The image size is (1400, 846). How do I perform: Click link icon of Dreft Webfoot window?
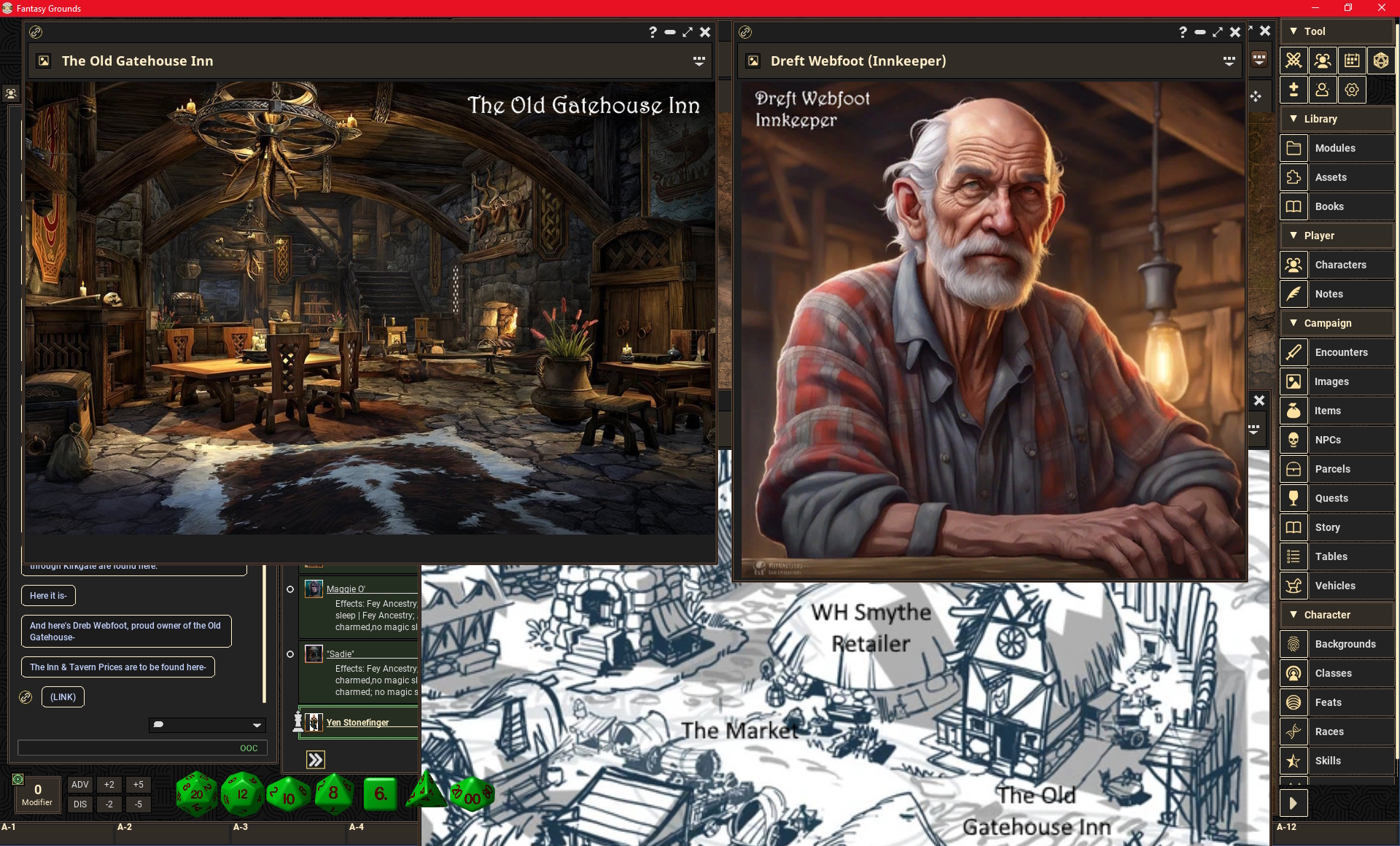click(745, 32)
